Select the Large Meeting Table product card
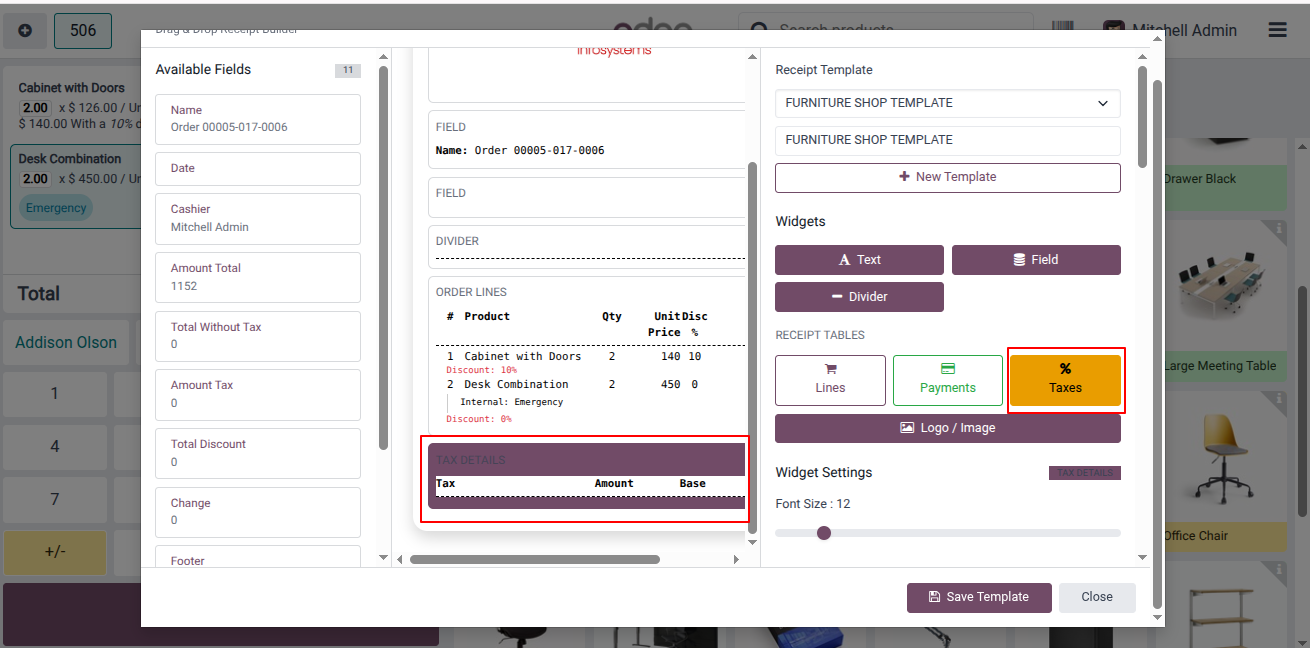 point(1224,301)
